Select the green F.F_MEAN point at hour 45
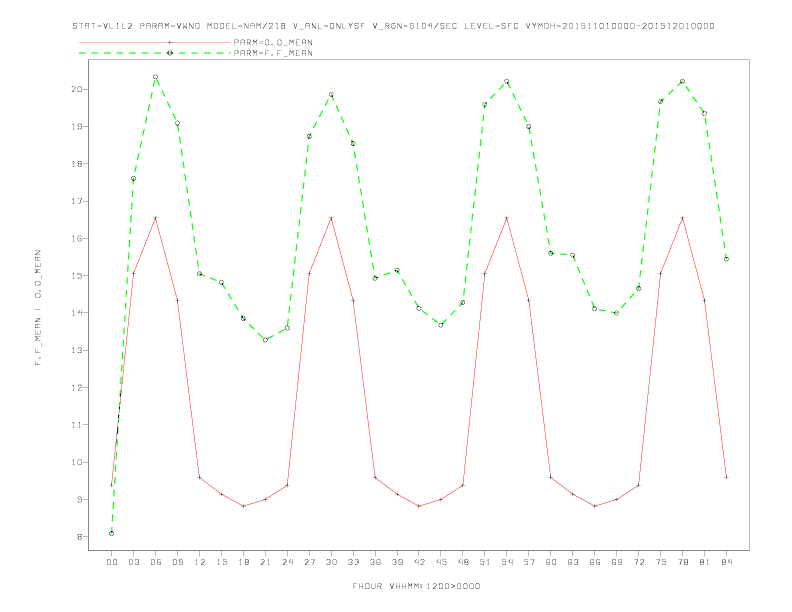Image resolution: width=792 pixels, height=612 pixels. point(441,325)
